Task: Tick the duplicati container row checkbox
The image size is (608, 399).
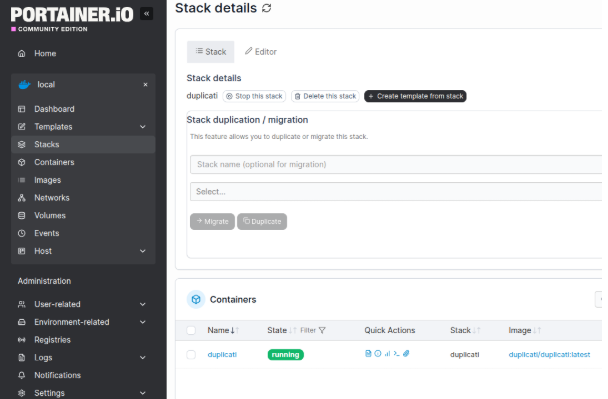Action: pyautogui.click(x=191, y=354)
